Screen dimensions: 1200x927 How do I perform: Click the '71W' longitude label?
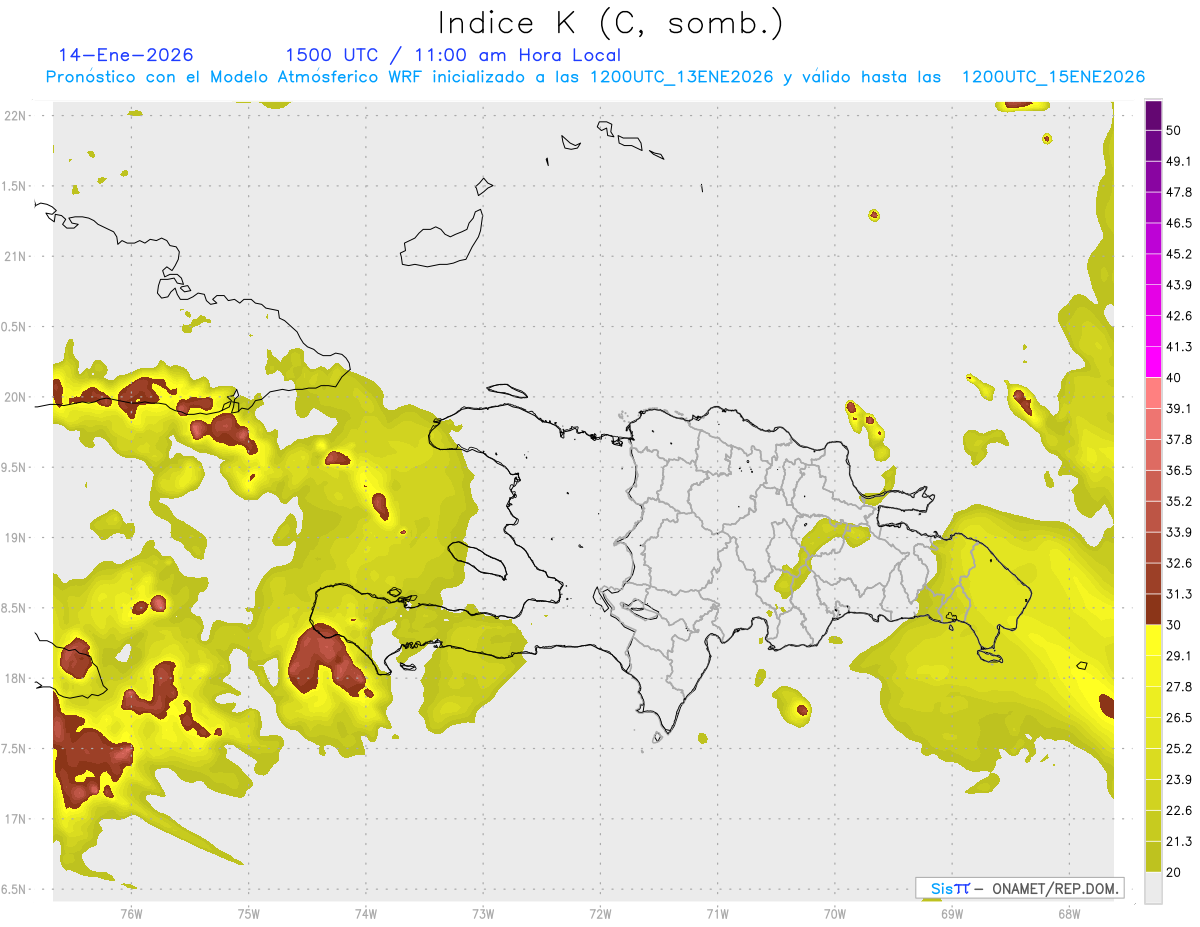tap(717, 913)
